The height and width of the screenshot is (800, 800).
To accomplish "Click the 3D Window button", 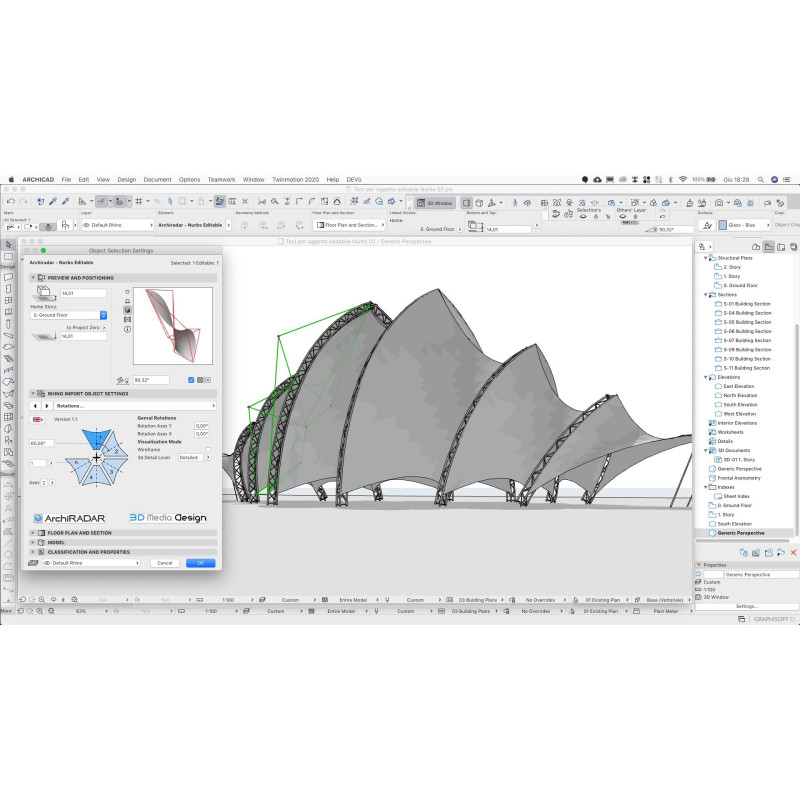I will point(435,203).
